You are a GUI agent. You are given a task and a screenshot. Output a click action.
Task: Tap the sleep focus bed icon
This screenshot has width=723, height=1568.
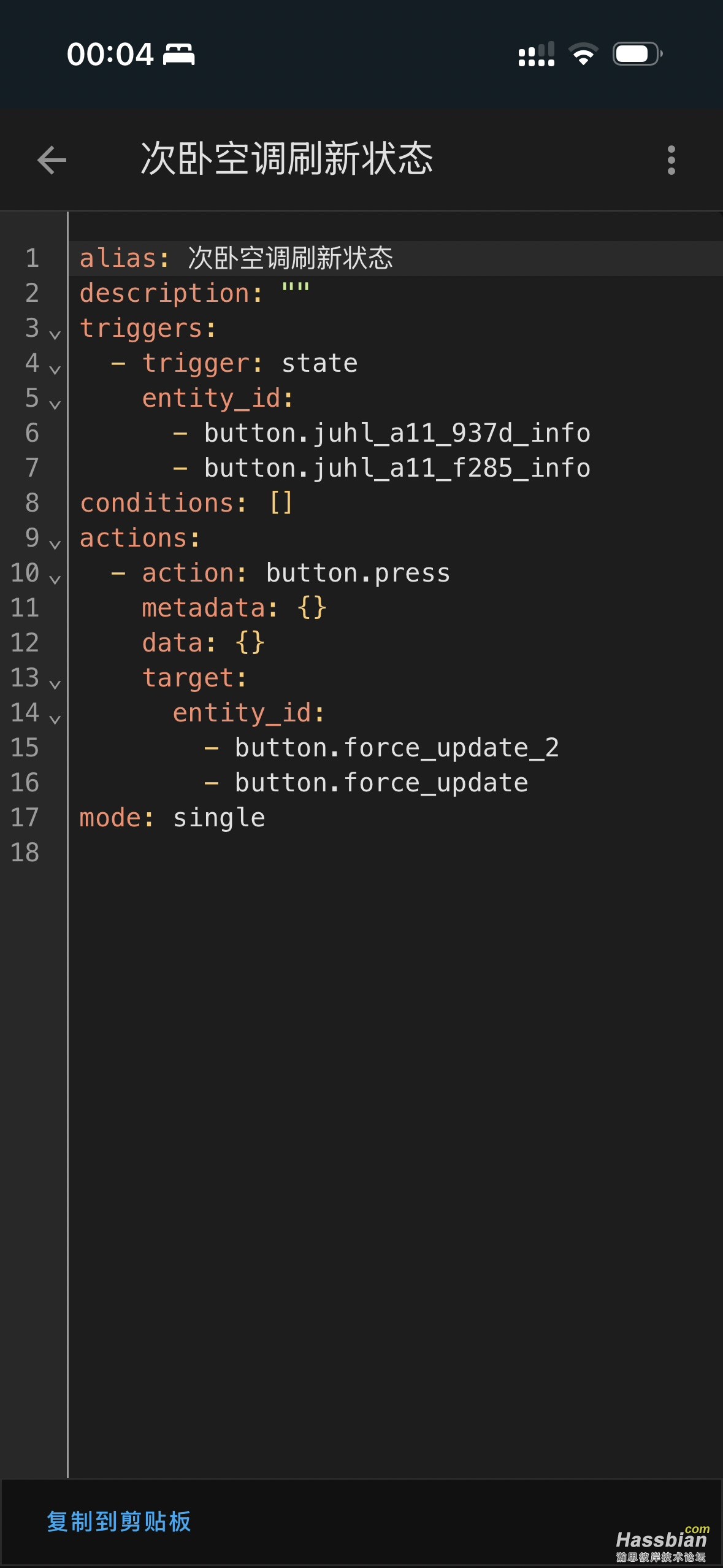[178, 55]
